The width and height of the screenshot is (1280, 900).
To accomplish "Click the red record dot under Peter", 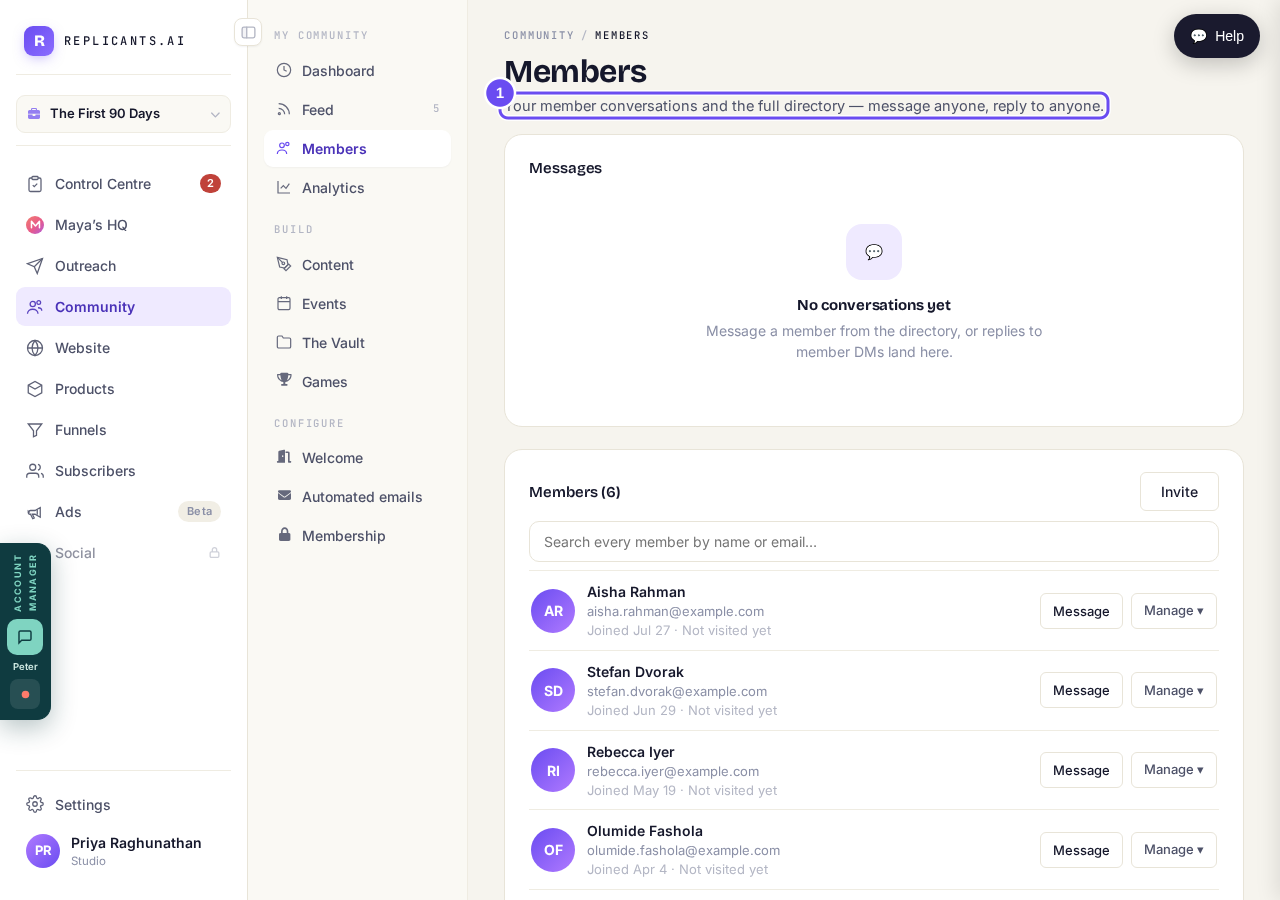I will click(x=25, y=694).
